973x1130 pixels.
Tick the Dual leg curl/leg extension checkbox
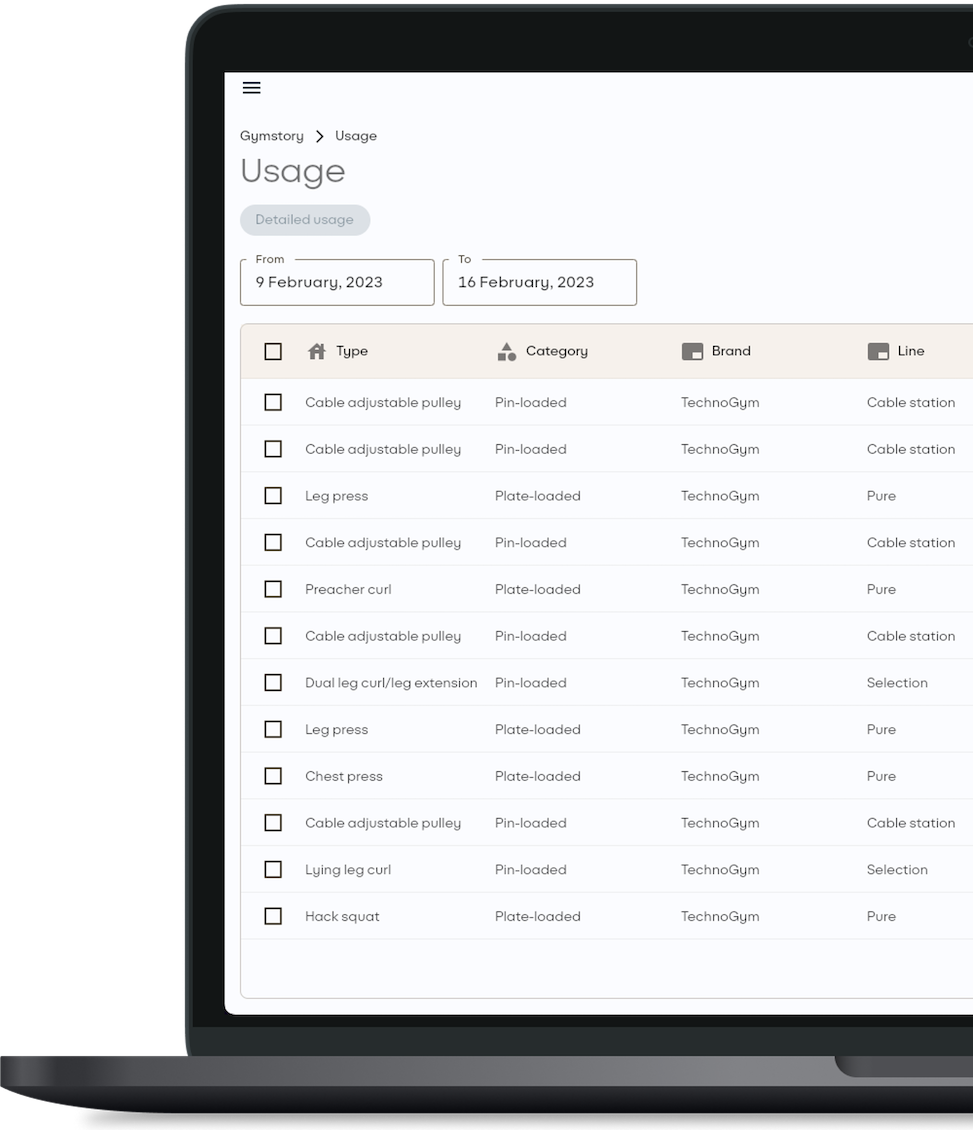tap(273, 682)
